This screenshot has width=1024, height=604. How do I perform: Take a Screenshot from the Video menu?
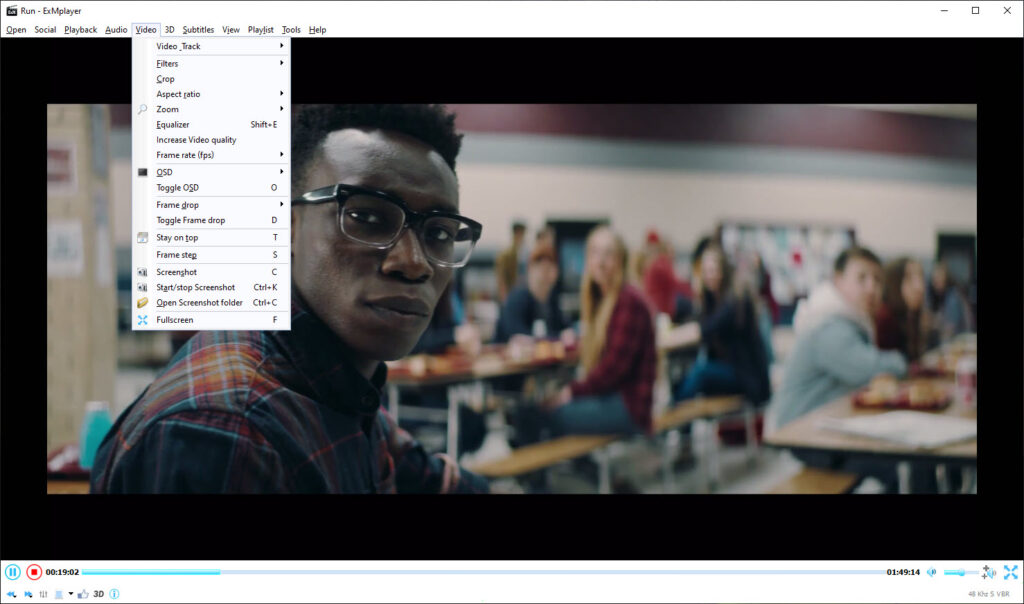(212, 272)
